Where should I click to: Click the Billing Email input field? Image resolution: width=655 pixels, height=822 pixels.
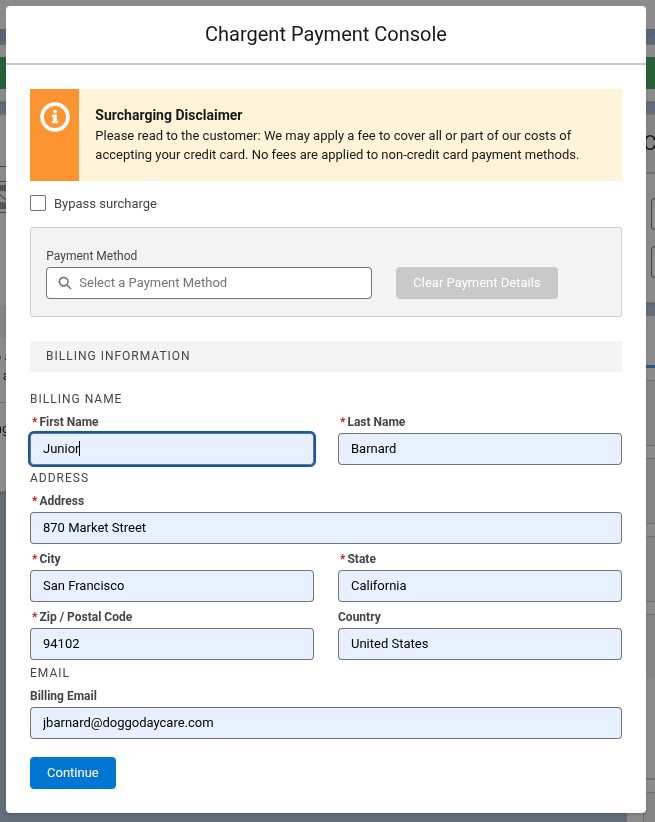[x=326, y=723]
